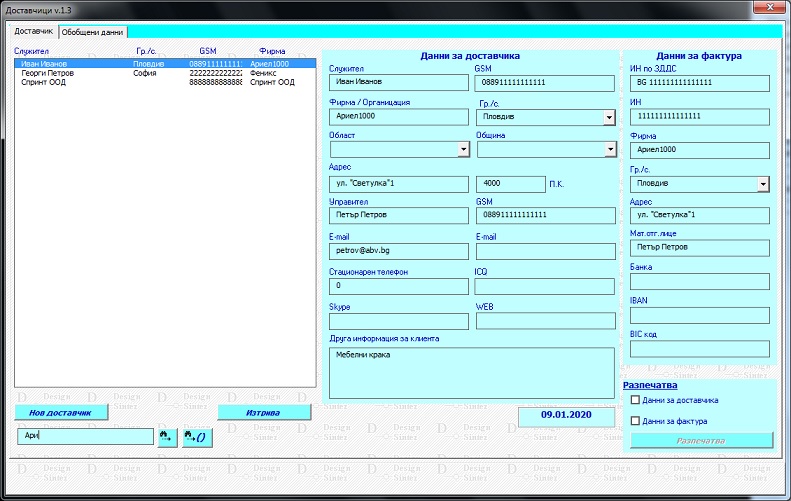
Task: Click the search field containing 'Ари'
Action: click(x=84, y=436)
